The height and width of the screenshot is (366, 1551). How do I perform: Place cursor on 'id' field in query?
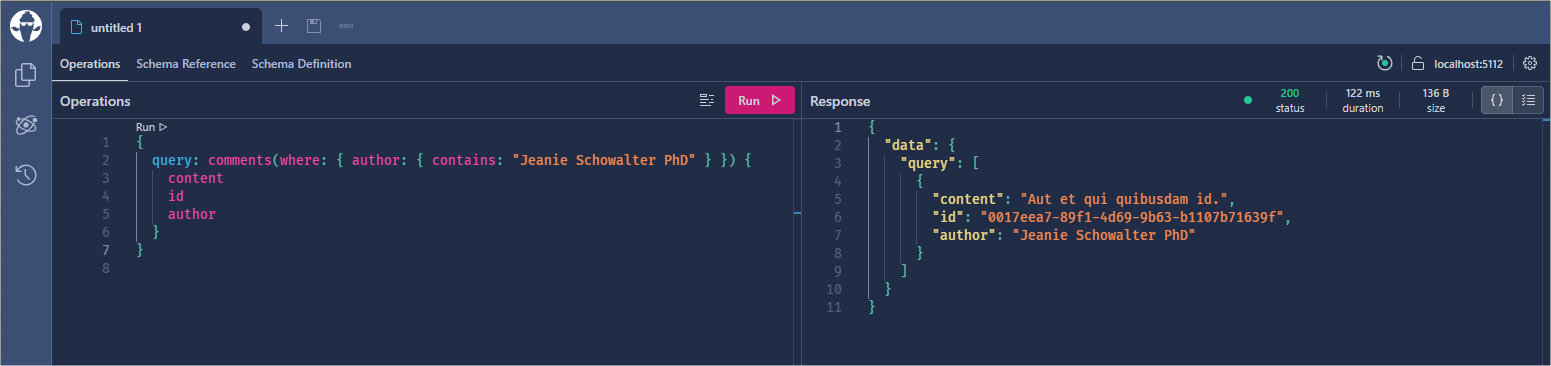[175, 196]
